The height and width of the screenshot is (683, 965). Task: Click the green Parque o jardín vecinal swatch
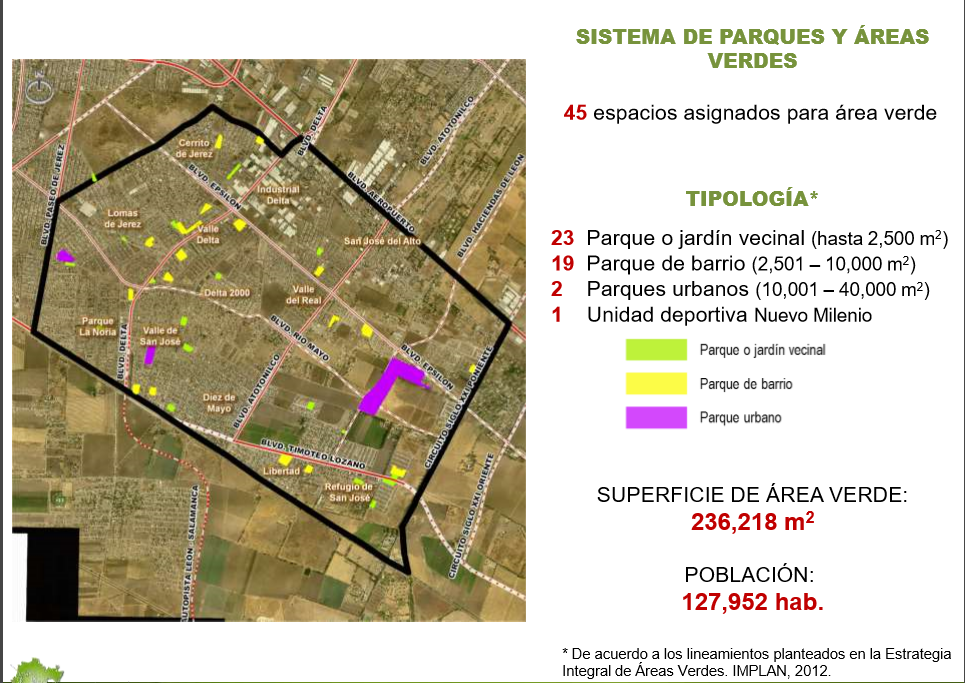click(656, 349)
